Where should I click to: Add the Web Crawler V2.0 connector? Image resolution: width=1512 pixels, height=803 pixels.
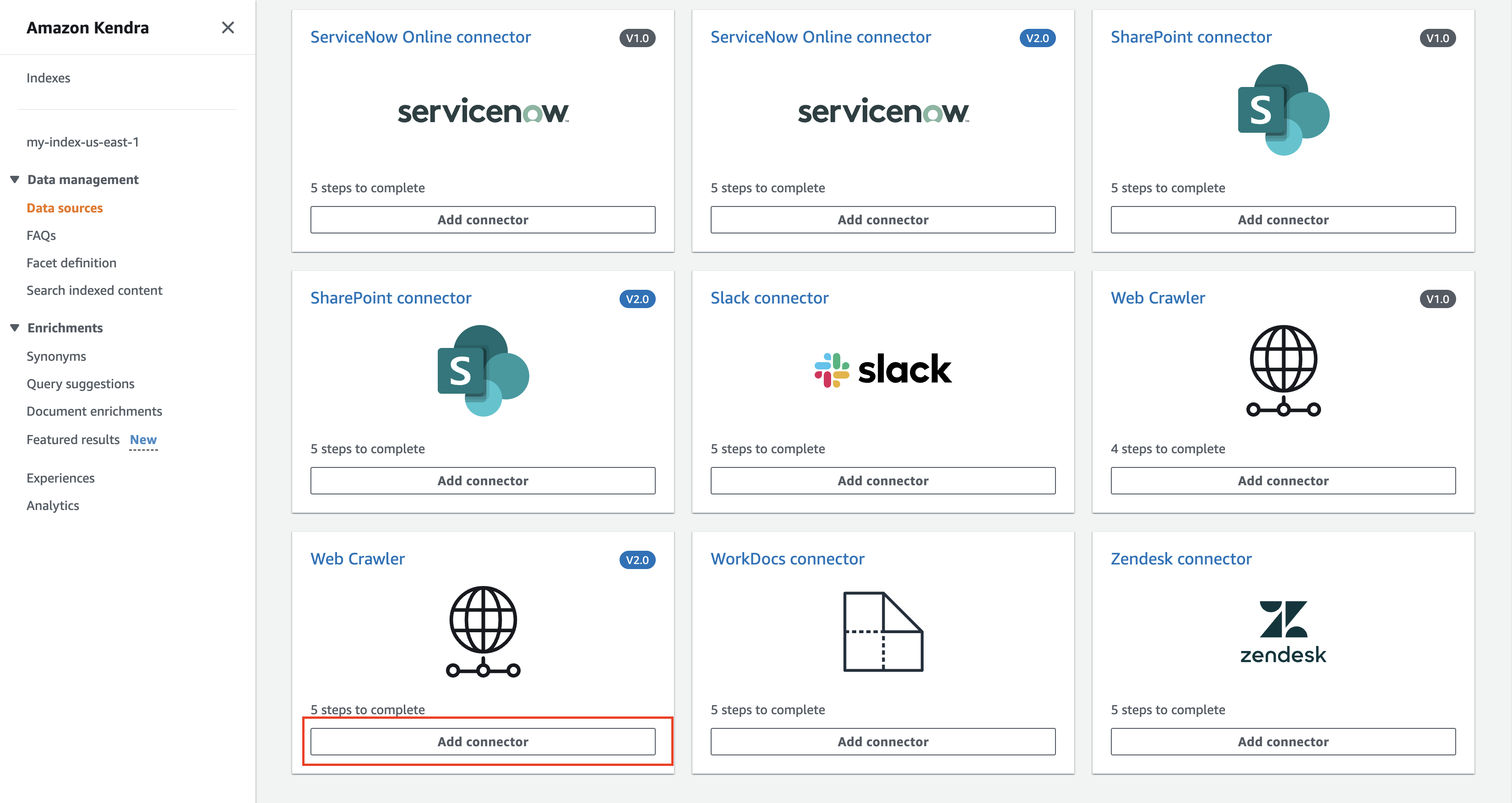483,741
